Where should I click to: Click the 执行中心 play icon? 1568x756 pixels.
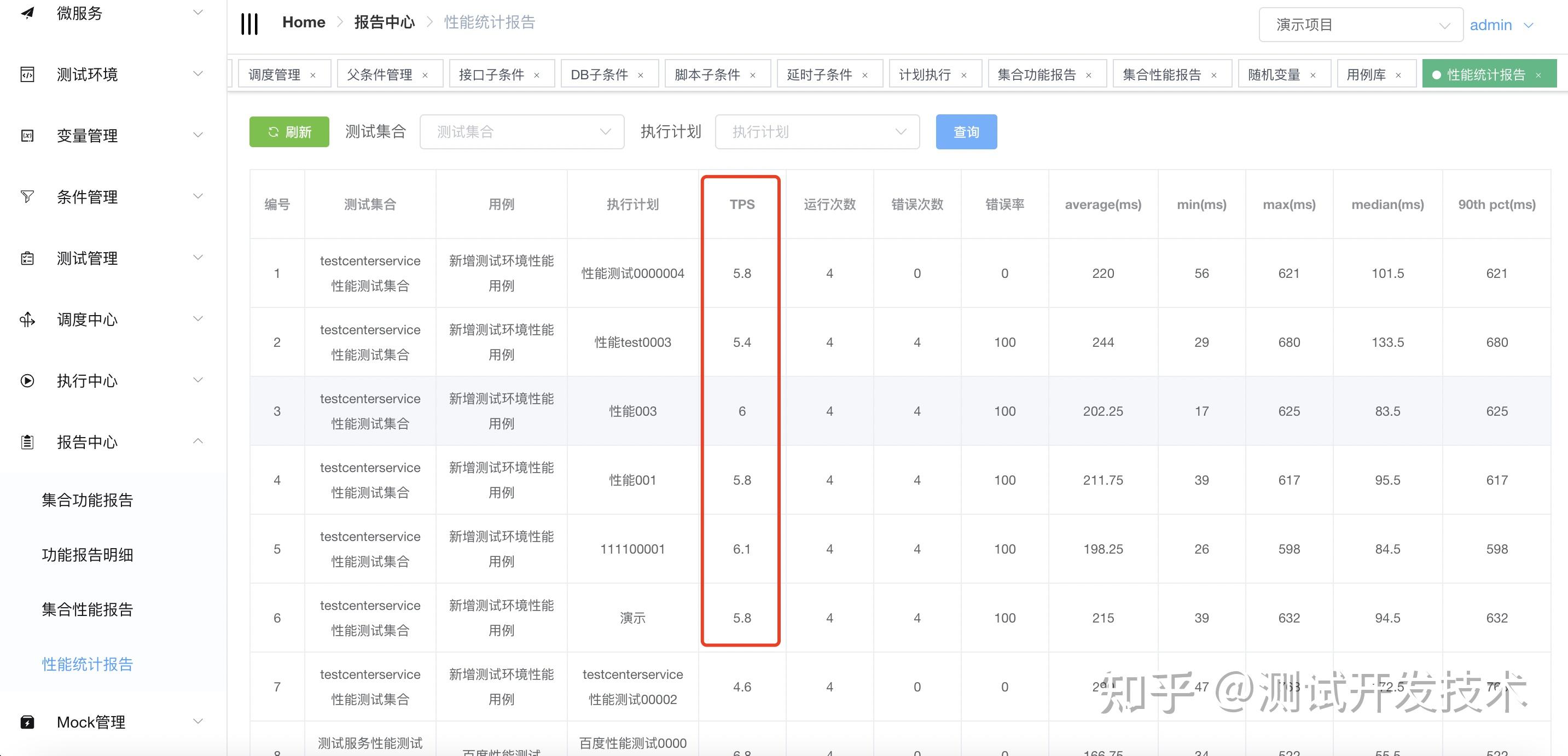(x=27, y=381)
